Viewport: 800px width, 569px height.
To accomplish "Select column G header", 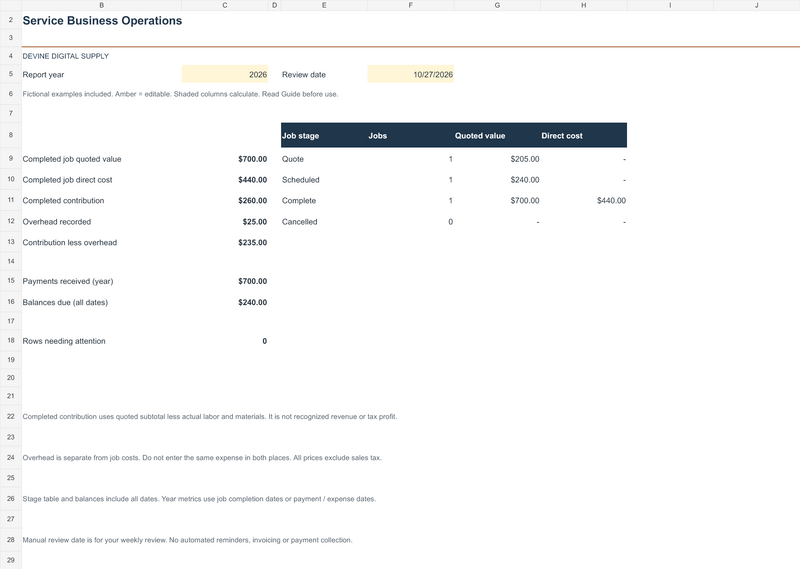I will click(497, 5).
